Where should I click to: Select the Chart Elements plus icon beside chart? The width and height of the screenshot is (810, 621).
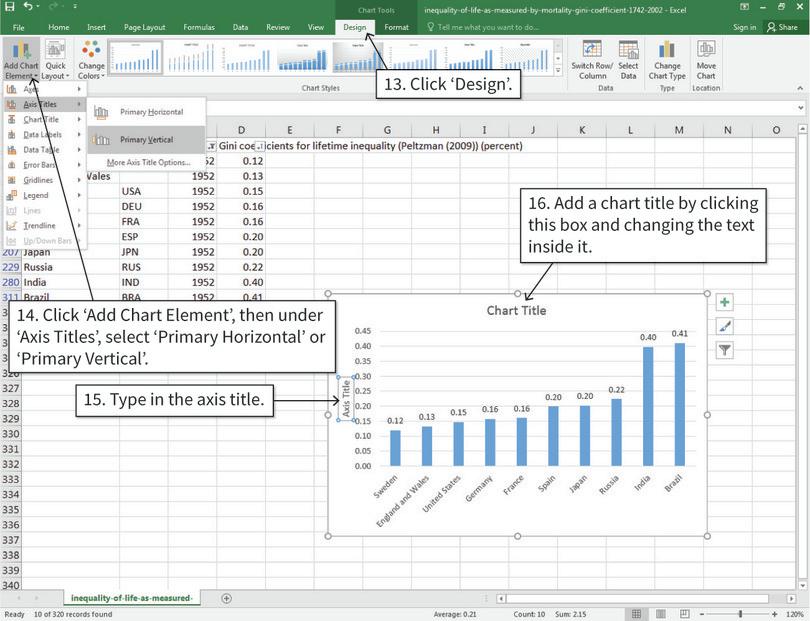(x=724, y=301)
